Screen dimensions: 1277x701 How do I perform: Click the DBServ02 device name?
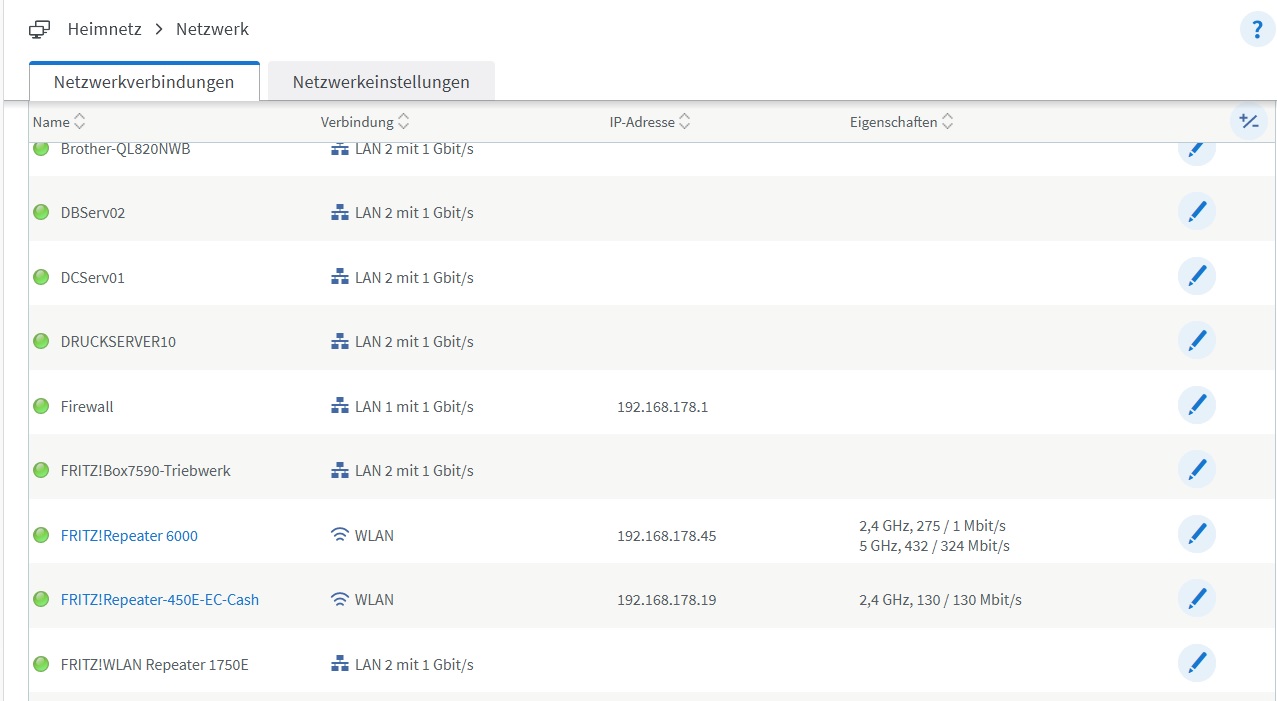(93, 213)
